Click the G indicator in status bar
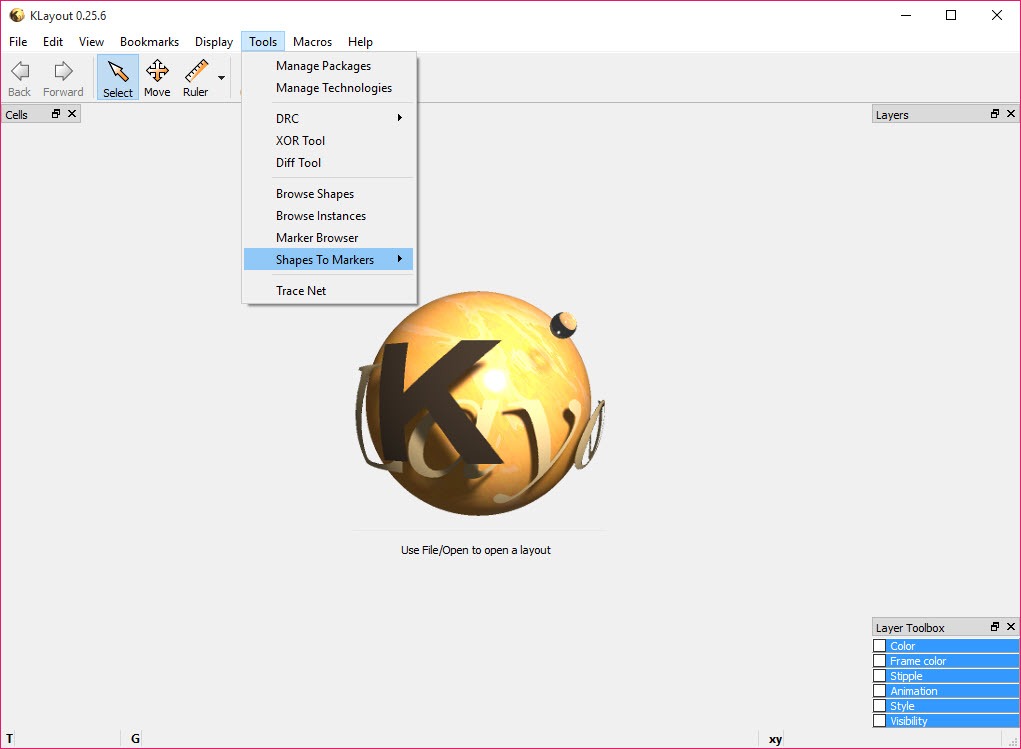 tap(135, 739)
